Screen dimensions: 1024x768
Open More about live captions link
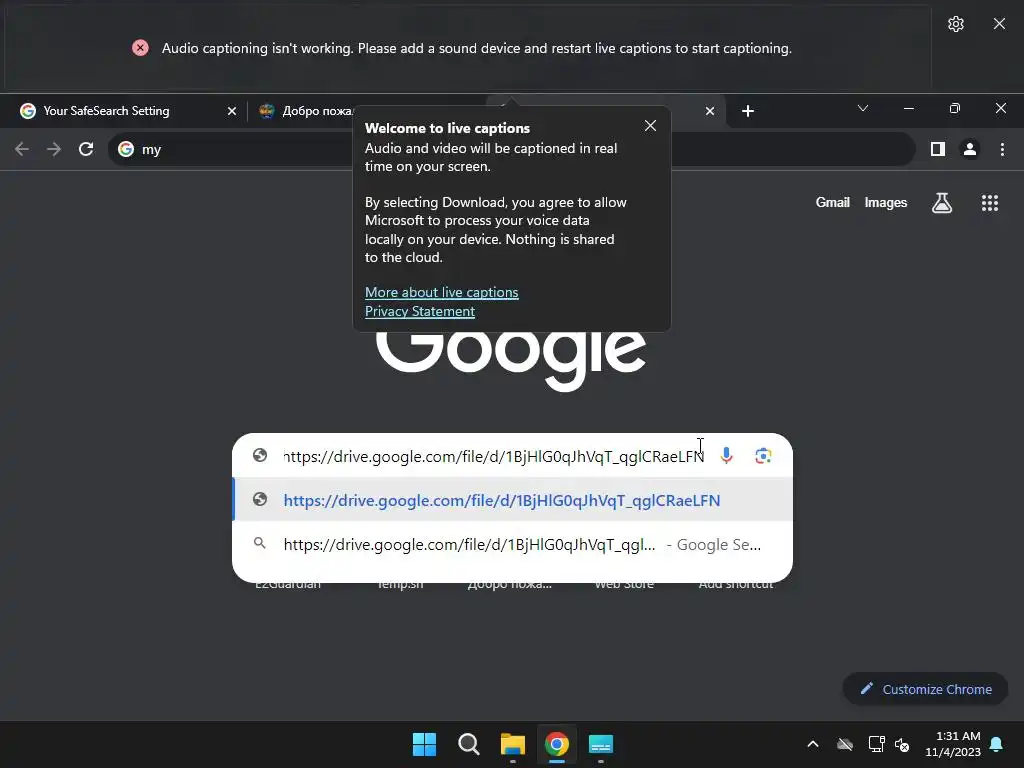click(441, 293)
